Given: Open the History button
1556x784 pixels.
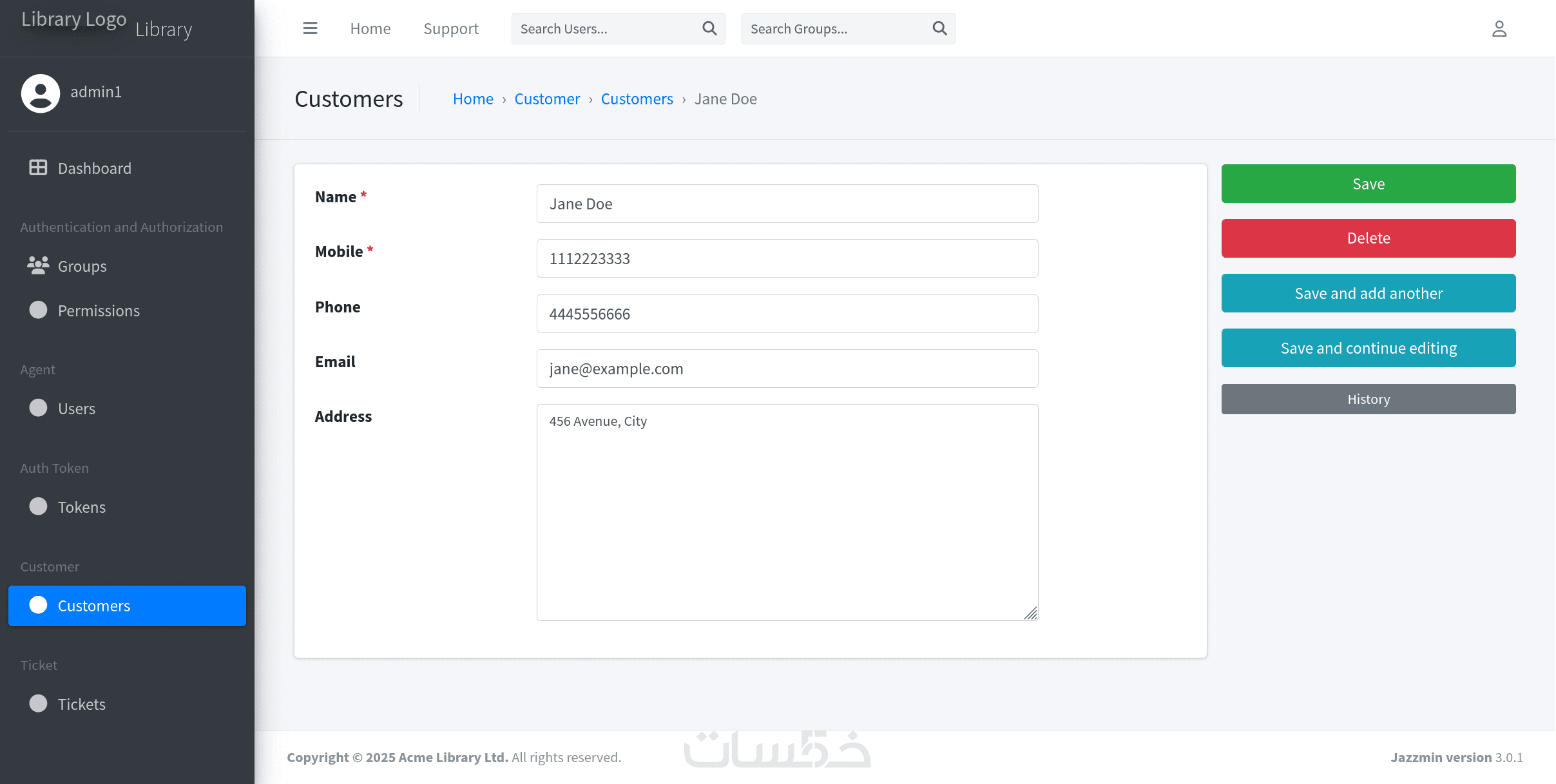Looking at the screenshot, I should tap(1368, 399).
